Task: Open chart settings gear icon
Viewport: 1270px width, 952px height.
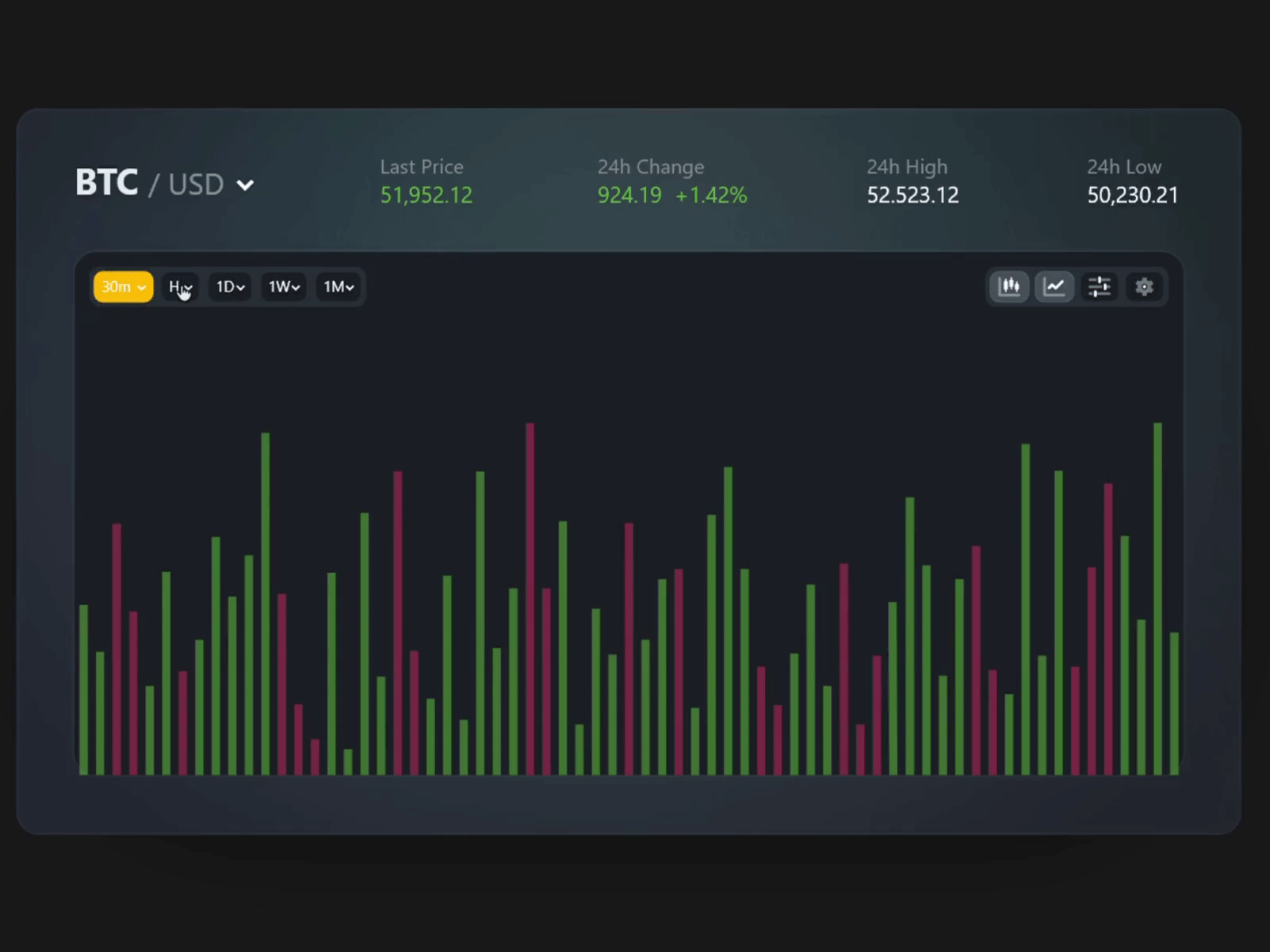Action: point(1144,286)
